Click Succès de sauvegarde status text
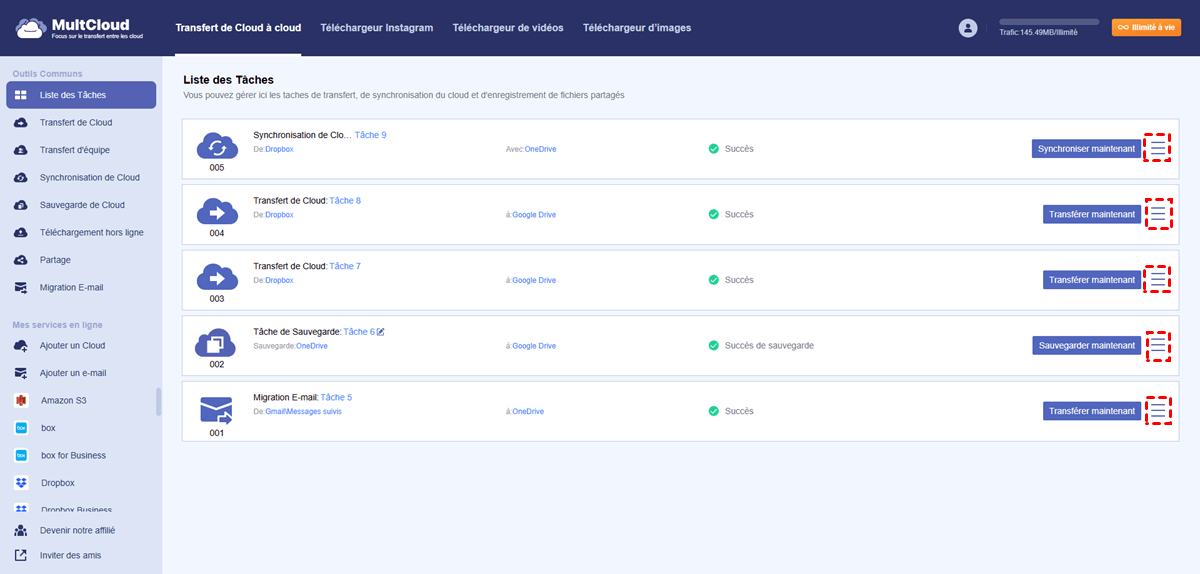Image resolution: width=1200 pixels, height=574 pixels. [769, 345]
